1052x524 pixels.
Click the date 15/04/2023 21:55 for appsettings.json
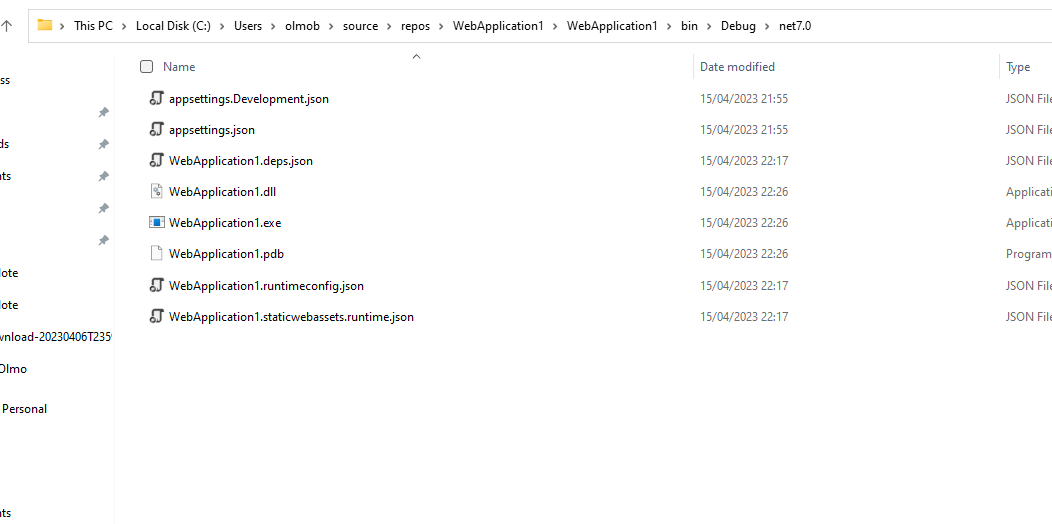click(x=744, y=130)
